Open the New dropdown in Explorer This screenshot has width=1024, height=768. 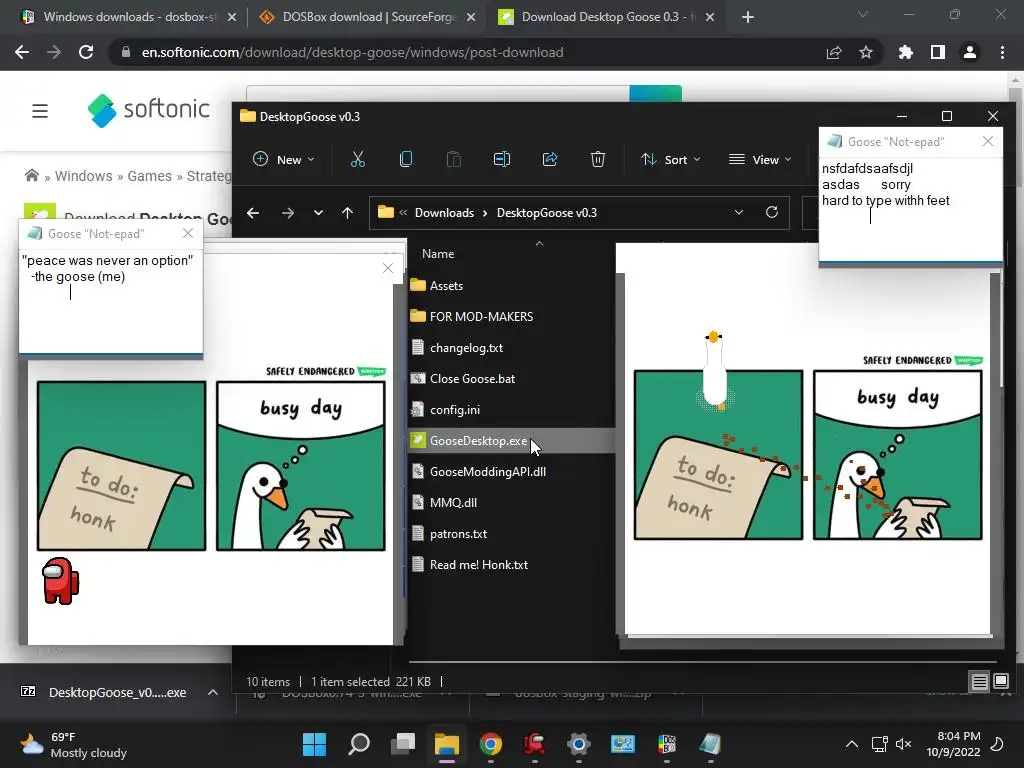(283, 159)
